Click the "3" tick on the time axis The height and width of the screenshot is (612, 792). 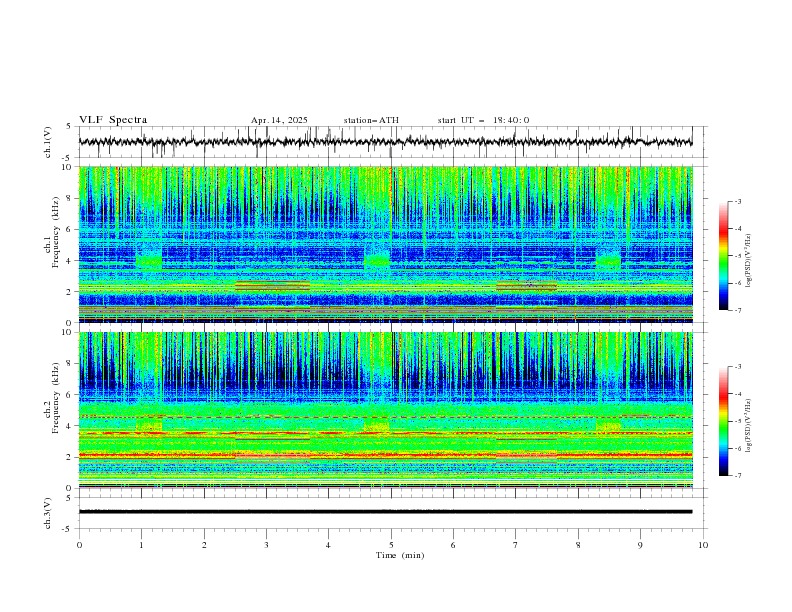(267, 545)
